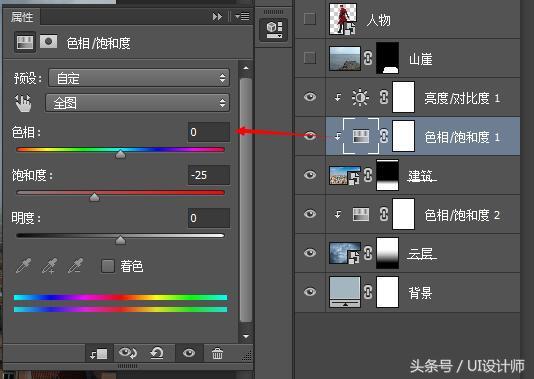Click the brightness sun icon on 亮度/对比度 1
534x379 pixels.
coord(360,97)
